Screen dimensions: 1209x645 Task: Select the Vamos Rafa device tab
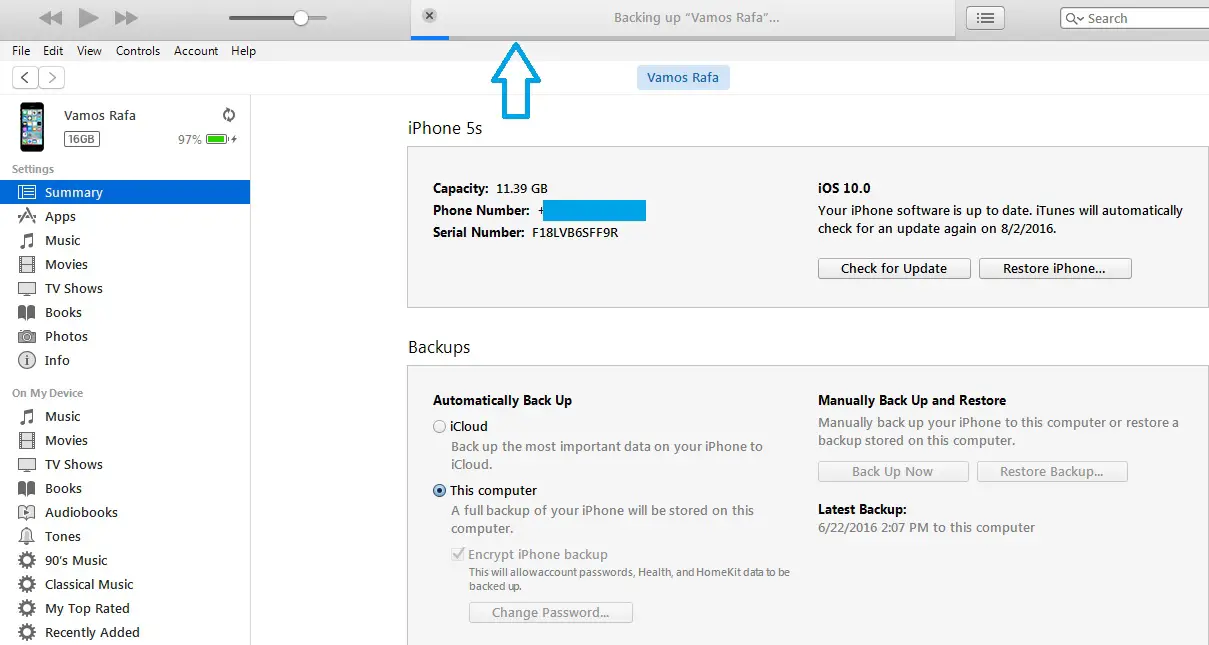pos(683,77)
